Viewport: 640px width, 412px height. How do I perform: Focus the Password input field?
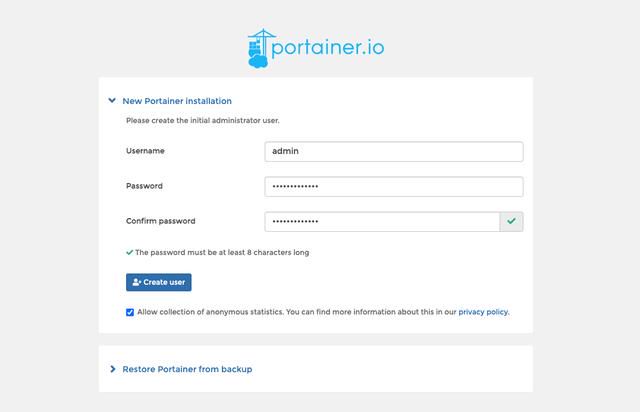click(x=394, y=187)
